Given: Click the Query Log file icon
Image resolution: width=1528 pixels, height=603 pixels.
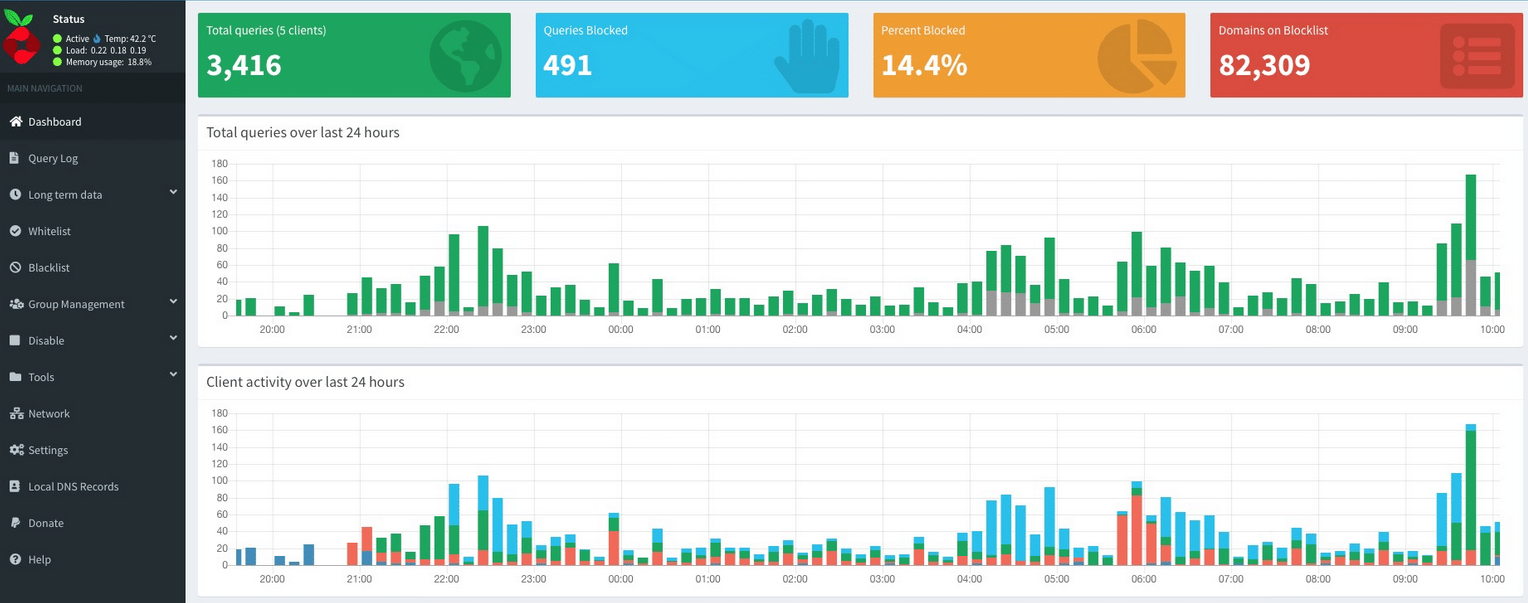Looking at the screenshot, I should click(x=15, y=158).
